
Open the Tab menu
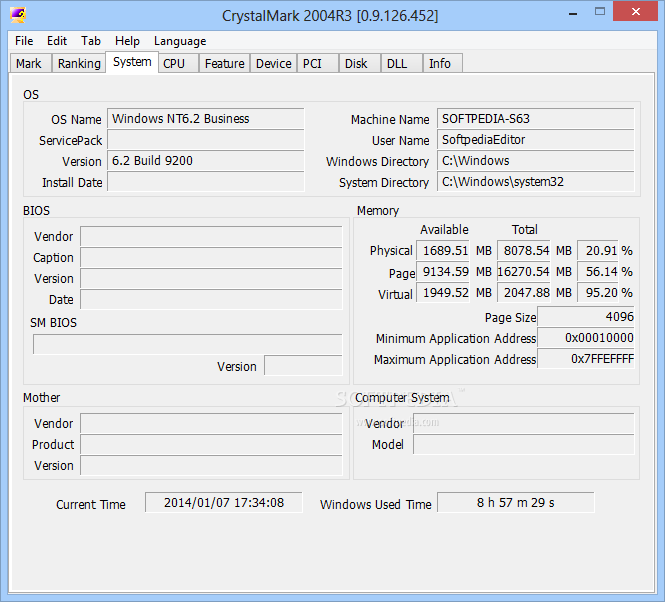tap(91, 41)
